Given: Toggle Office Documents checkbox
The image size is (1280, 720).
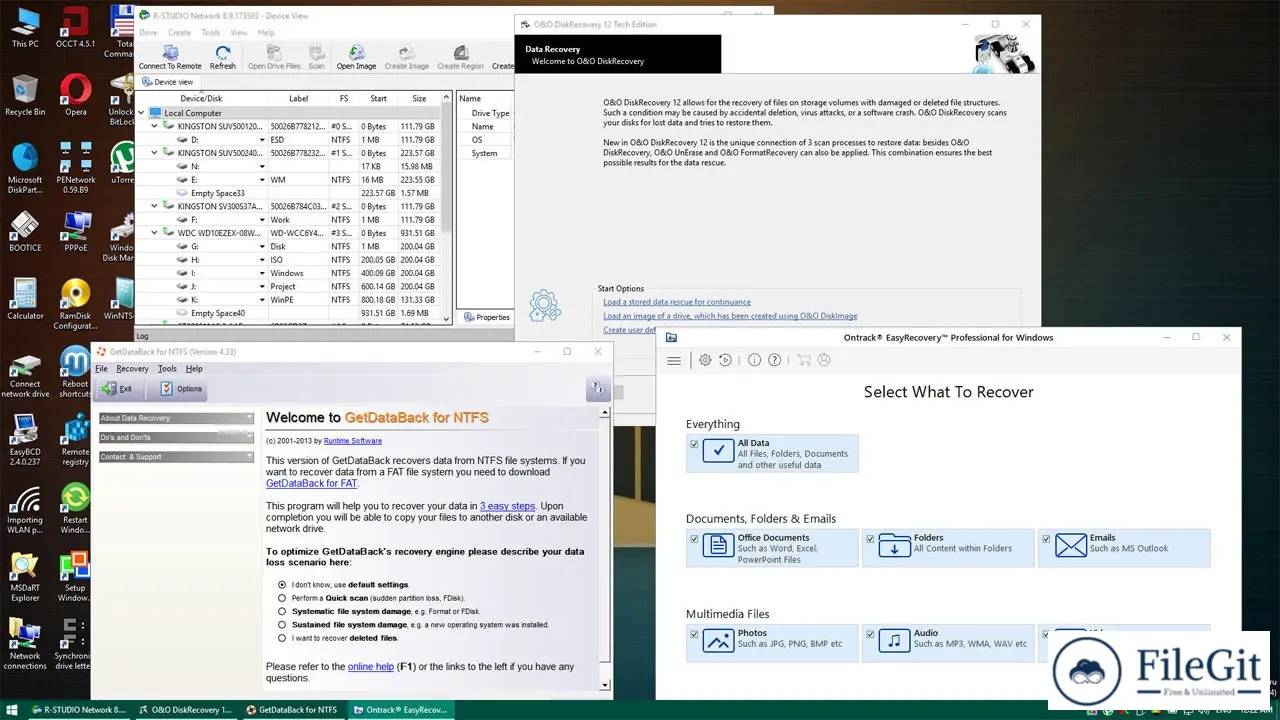Looking at the screenshot, I should 694,539.
